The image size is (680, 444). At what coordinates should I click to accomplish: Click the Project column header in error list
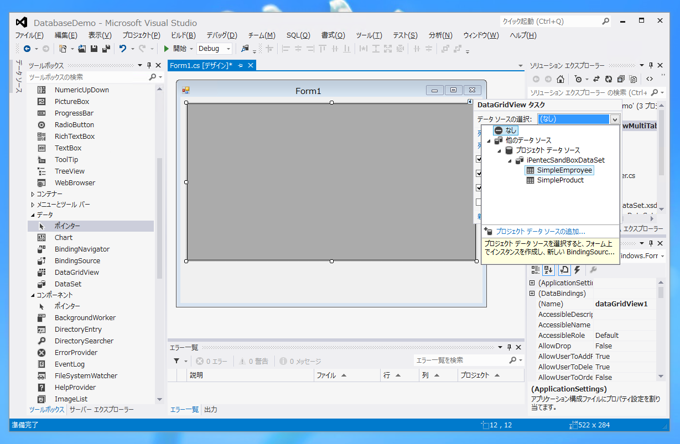tap(490, 375)
